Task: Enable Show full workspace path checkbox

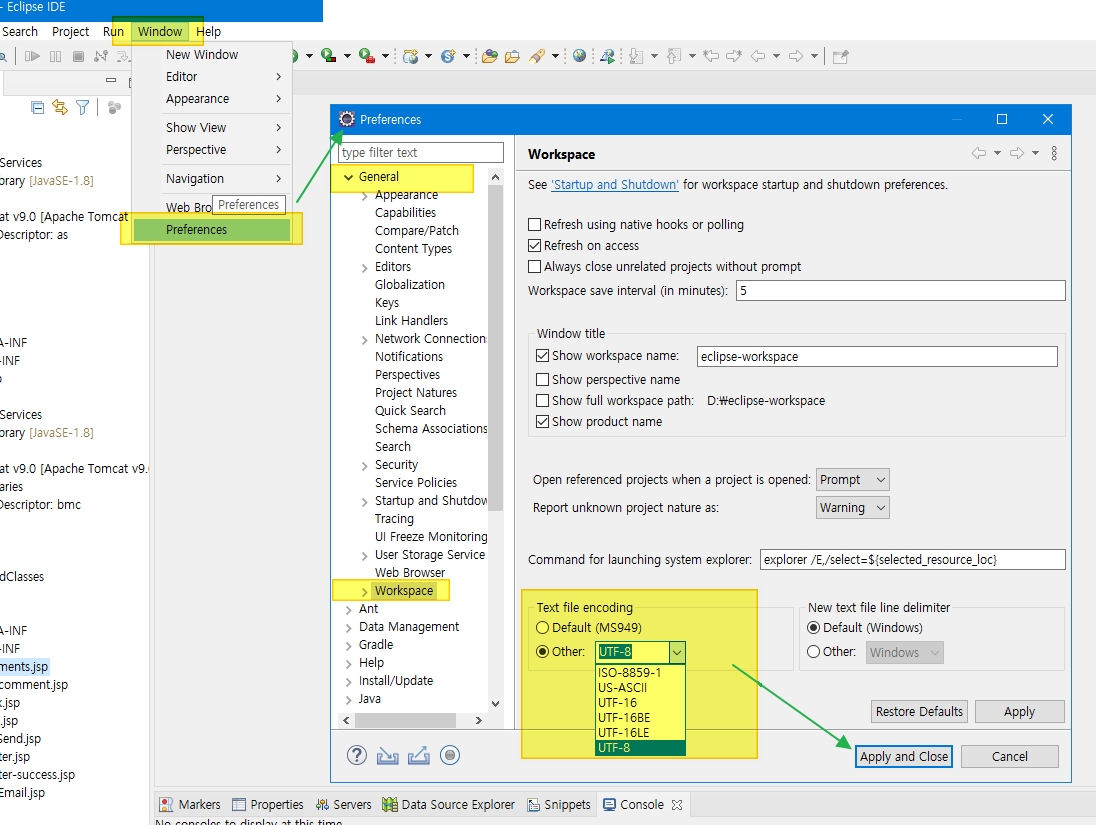Action: pos(542,401)
